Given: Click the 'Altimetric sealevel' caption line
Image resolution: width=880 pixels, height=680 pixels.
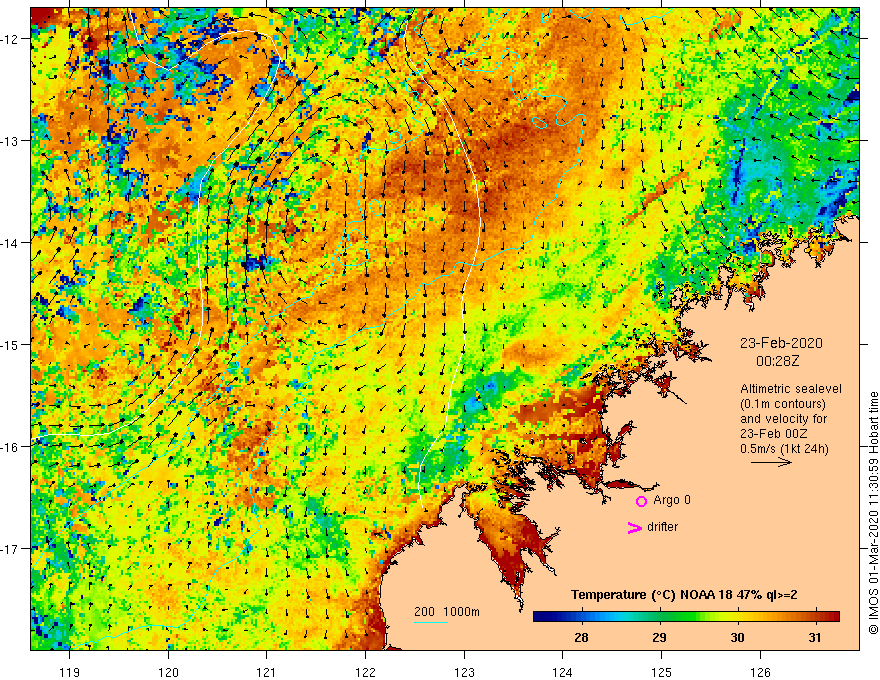Looking at the screenshot, I should coord(791,389).
